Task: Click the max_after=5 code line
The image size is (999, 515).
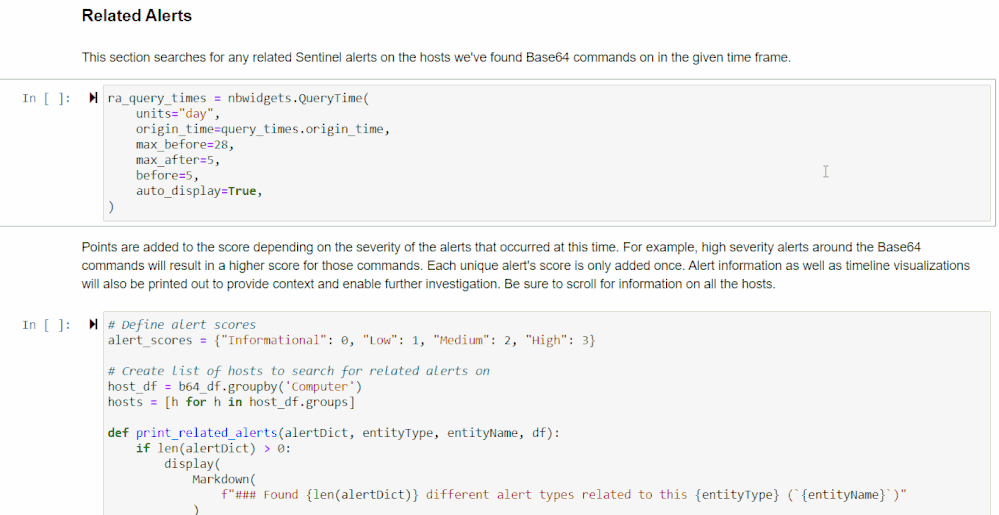Action: point(178,160)
